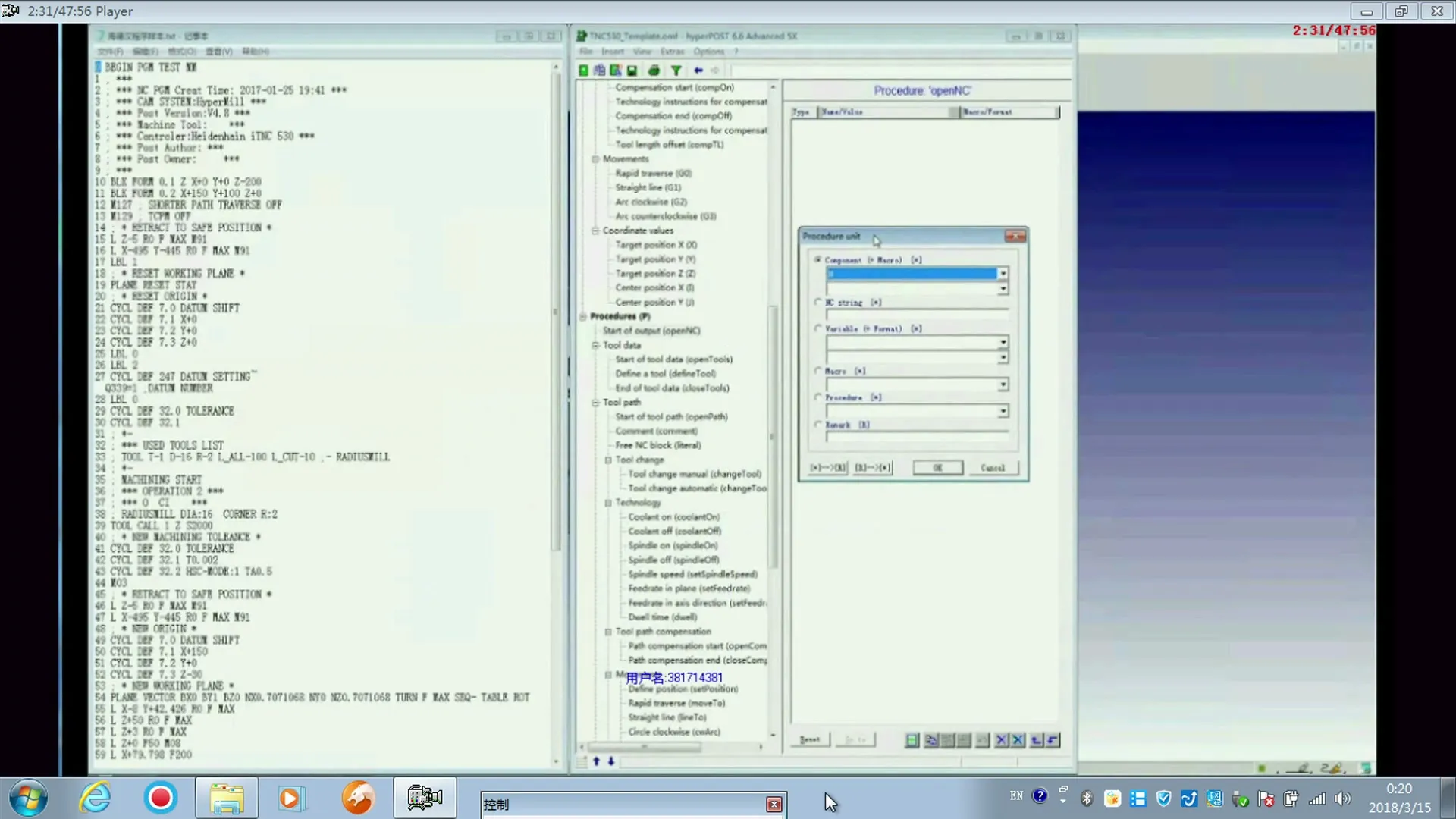Viewport: 1456px width, 819px height.
Task: Select the NC string radio button
Action: pyautogui.click(x=818, y=302)
